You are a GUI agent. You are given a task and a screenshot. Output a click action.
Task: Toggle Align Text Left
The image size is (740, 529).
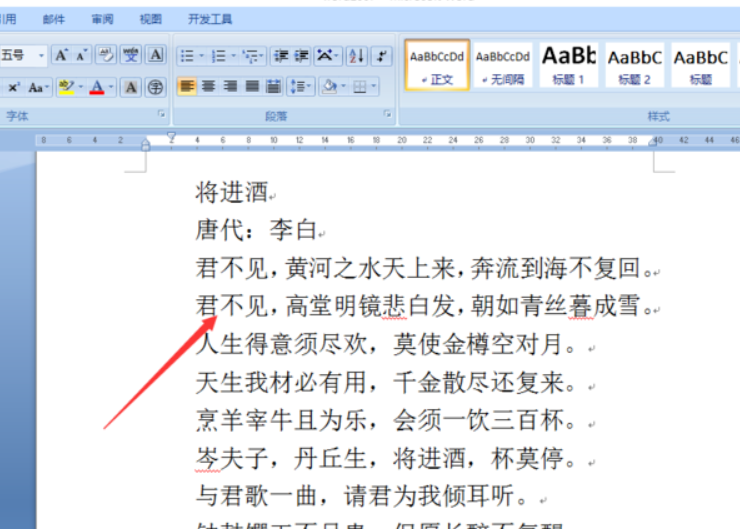[x=187, y=87]
